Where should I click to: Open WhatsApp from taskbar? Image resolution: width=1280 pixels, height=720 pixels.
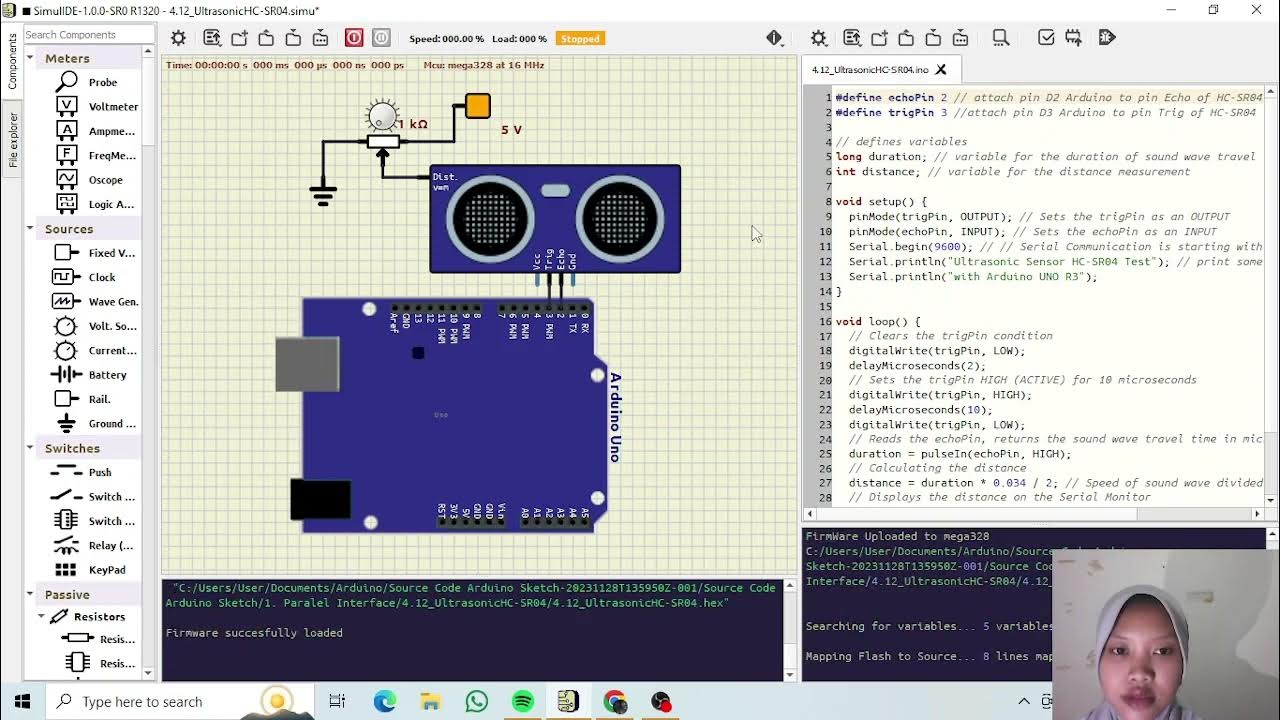click(476, 701)
